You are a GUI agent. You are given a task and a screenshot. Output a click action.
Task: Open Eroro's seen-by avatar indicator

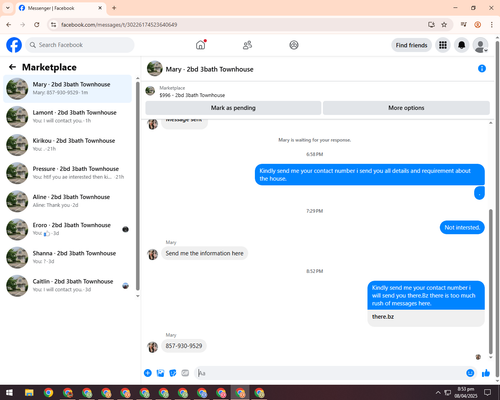pyautogui.click(x=125, y=229)
